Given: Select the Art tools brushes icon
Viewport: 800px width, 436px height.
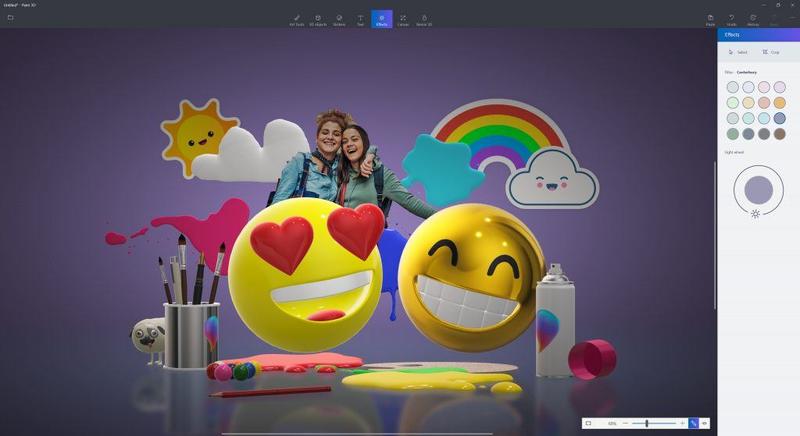Looking at the screenshot, I should coord(297,19).
